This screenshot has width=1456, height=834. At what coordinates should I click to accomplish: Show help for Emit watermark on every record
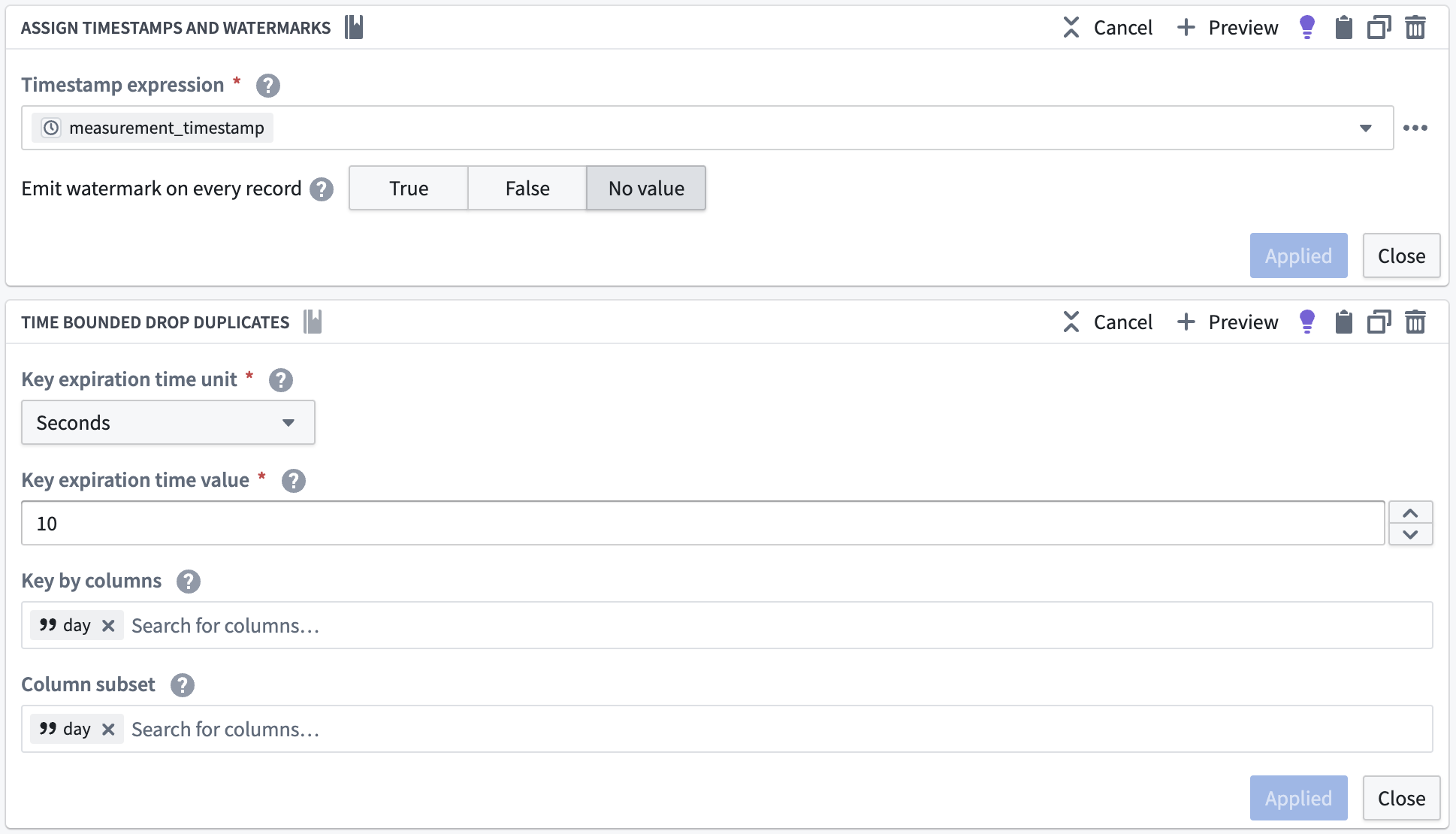pyautogui.click(x=322, y=189)
